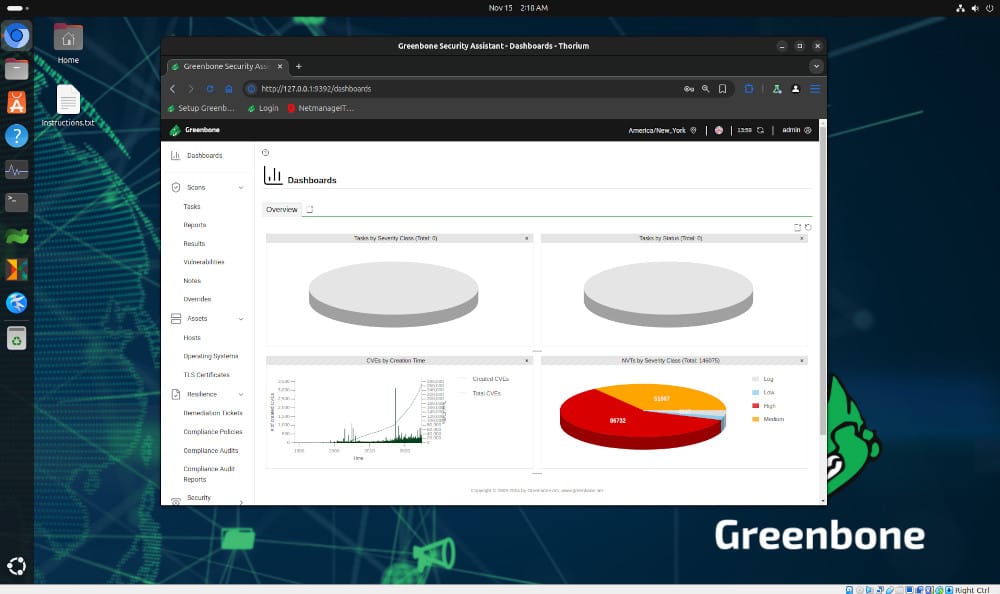1000x594 pixels.
Task: Toggle the Log severity legend entry
Action: click(x=767, y=380)
